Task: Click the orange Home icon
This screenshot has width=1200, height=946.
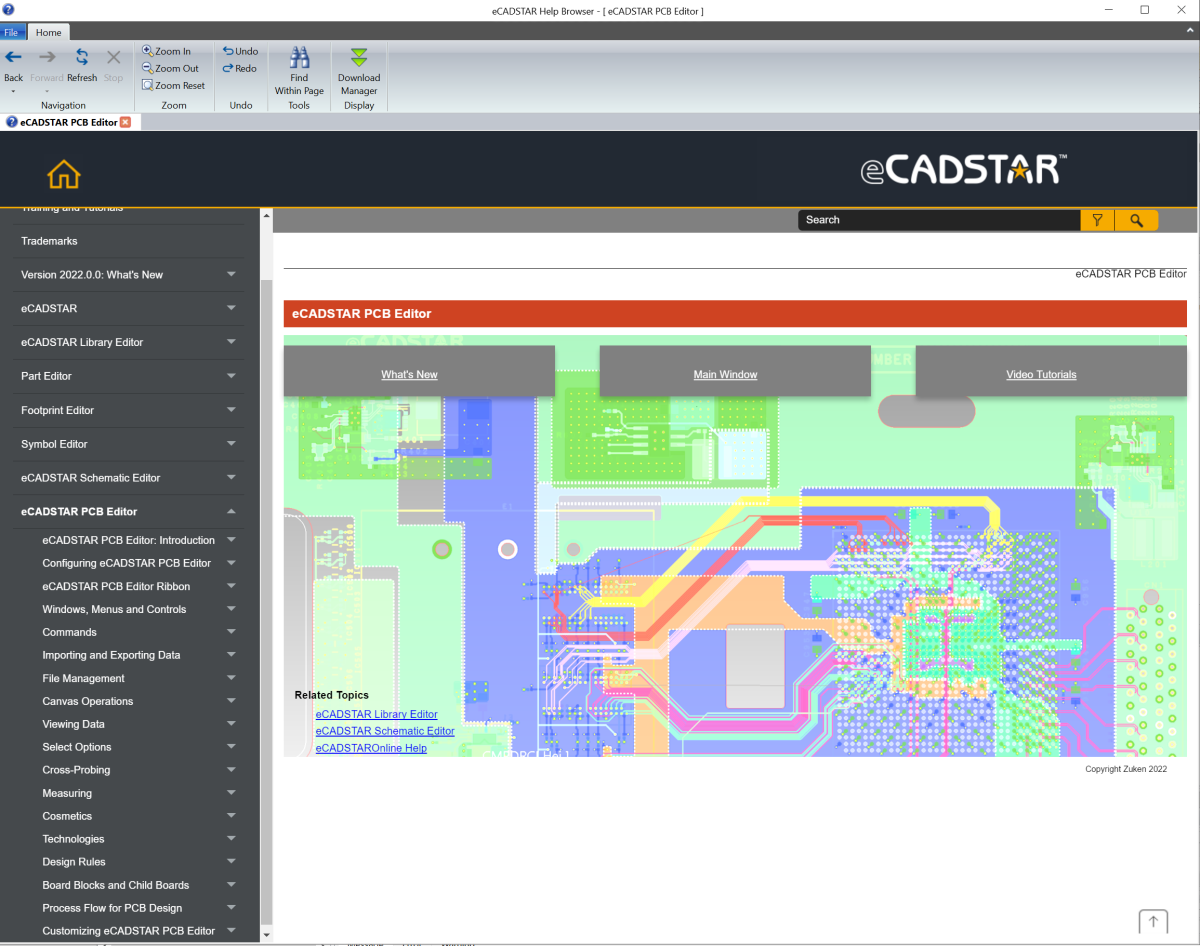Action: (x=64, y=174)
